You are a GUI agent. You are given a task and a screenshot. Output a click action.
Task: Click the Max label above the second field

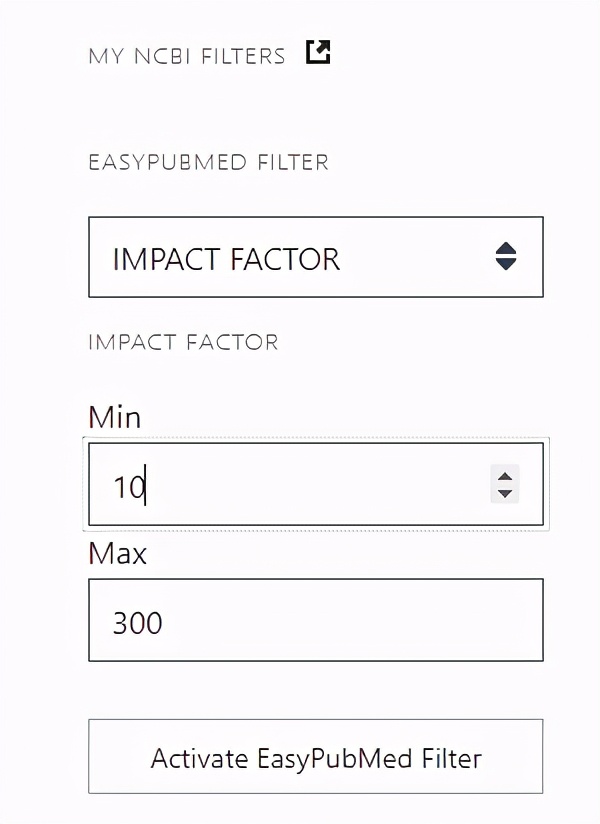117,553
